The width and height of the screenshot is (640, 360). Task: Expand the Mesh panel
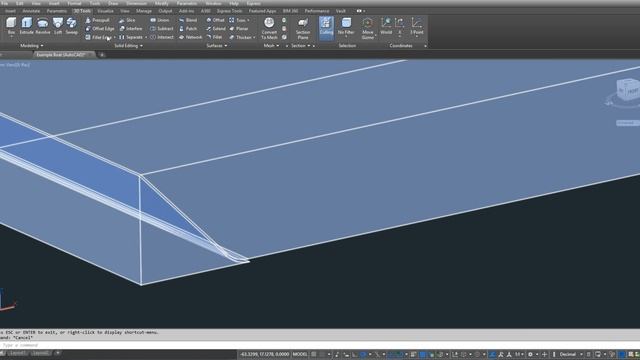point(271,46)
